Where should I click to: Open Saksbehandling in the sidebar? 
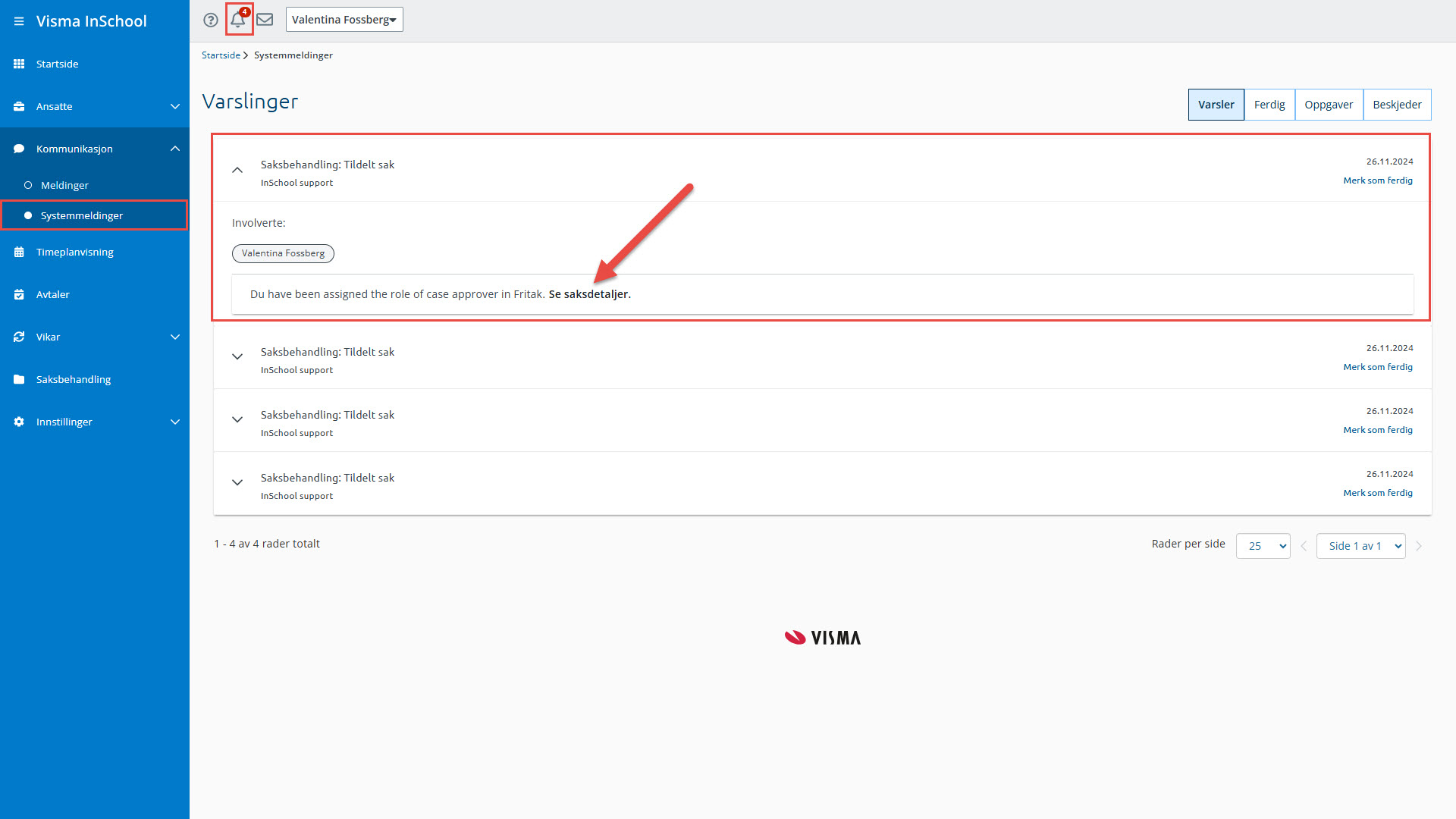pyautogui.click(x=74, y=379)
